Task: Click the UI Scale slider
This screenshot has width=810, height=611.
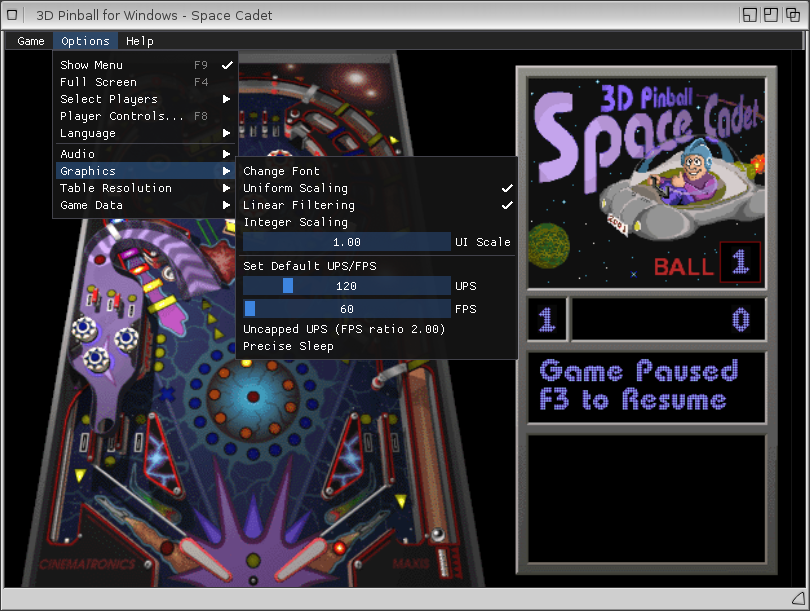Action: (347, 242)
